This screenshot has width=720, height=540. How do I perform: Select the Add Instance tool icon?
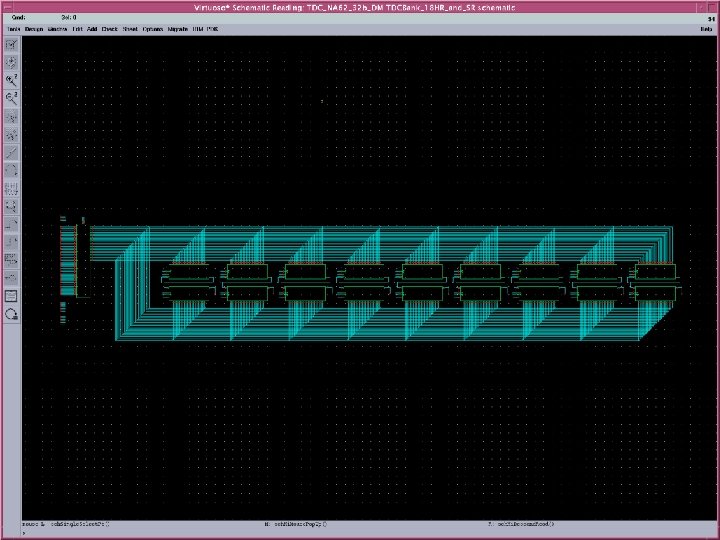[11, 206]
